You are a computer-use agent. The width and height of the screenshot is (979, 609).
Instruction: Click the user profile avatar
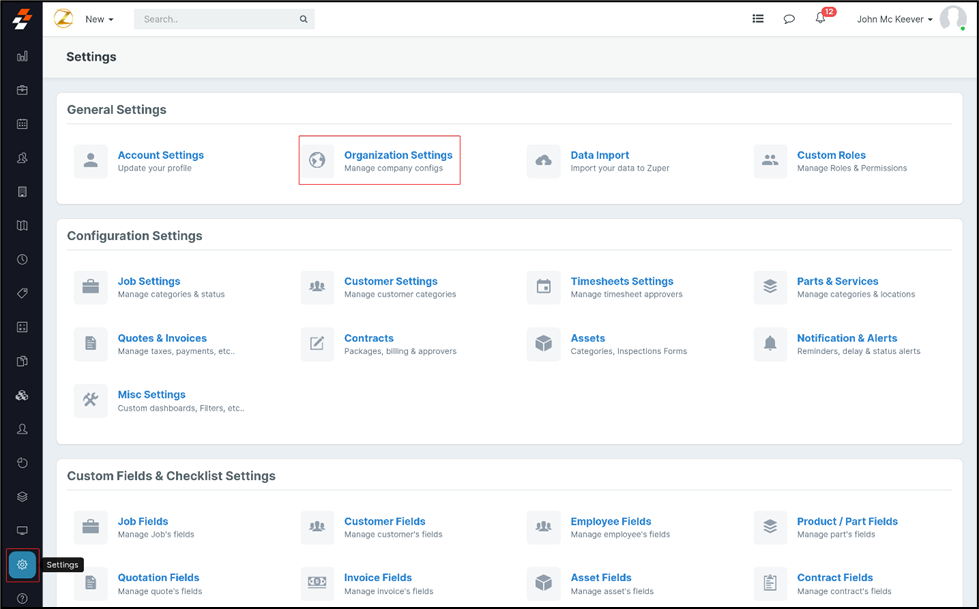[952, 19]
